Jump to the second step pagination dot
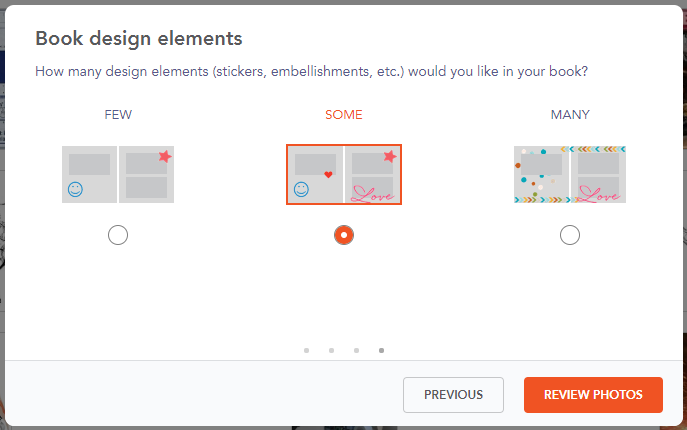Image resolution: width=687 pixels, height=430 pixels. (331, 350)
